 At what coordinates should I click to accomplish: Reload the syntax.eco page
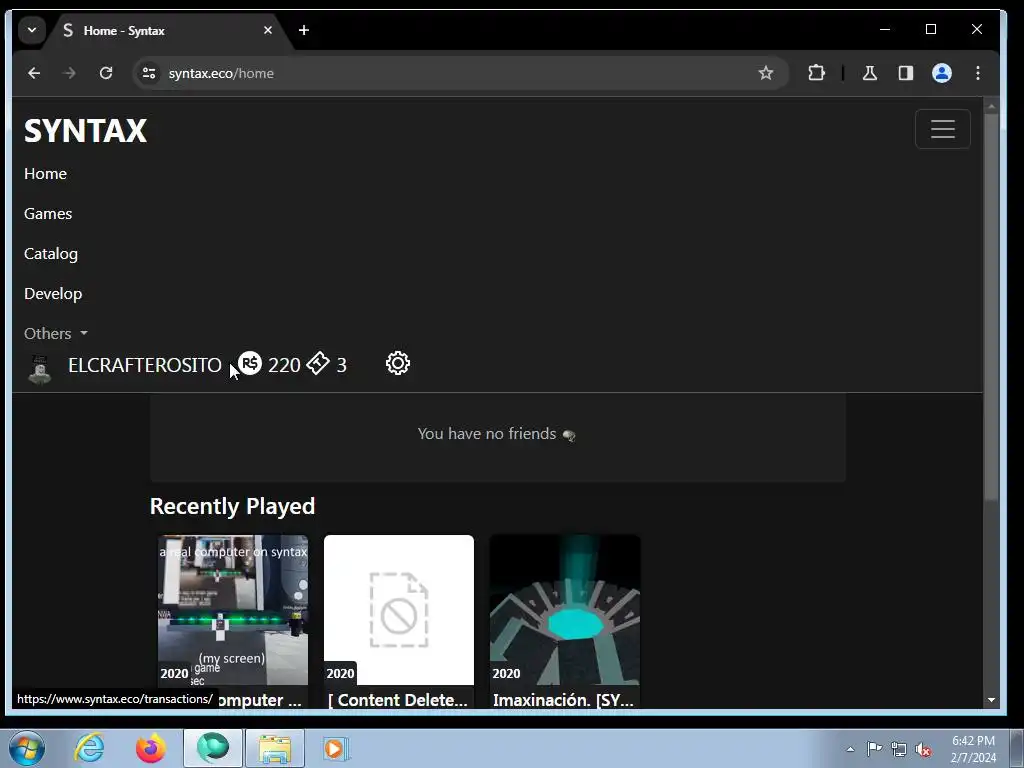pyautogui.click(x=106, y=73)
